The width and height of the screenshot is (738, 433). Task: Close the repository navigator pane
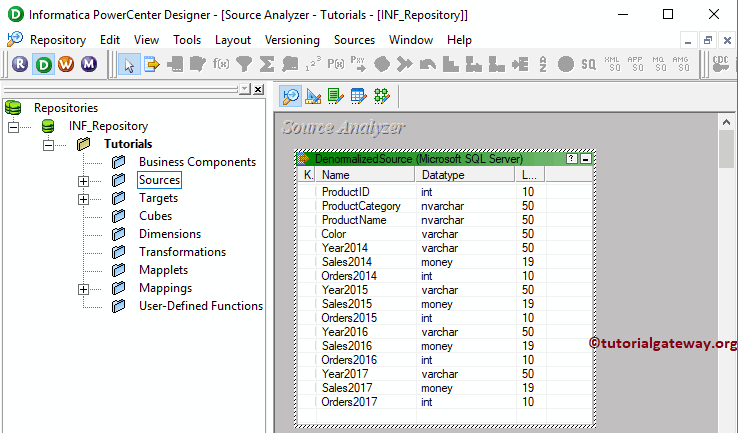click(259, 89)
